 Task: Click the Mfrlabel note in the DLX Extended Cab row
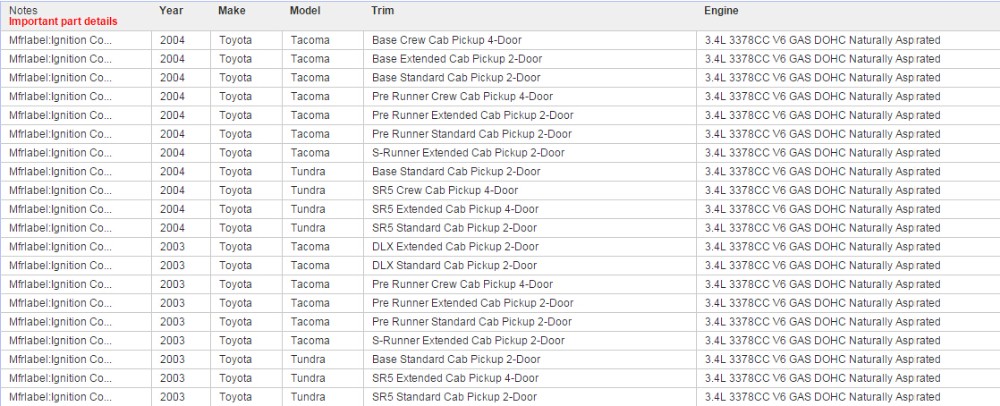pos(61,246)
